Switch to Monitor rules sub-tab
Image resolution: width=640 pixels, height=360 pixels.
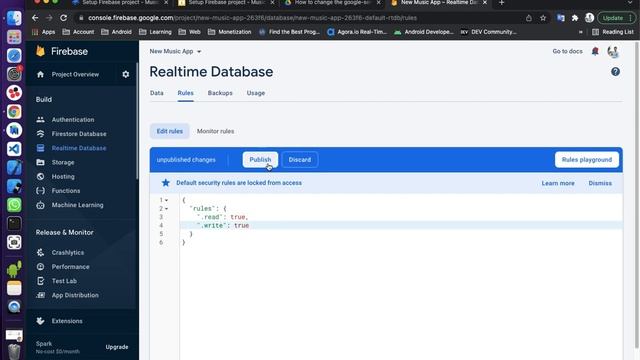pos(216,131)
